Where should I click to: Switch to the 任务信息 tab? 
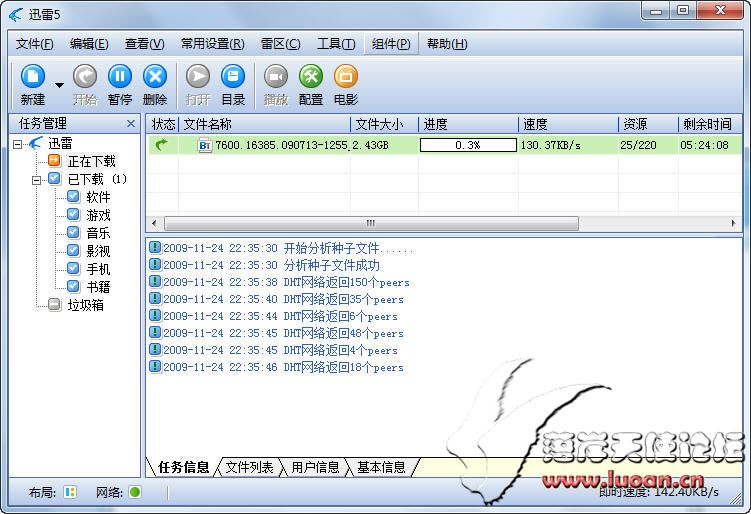point(183,467)
